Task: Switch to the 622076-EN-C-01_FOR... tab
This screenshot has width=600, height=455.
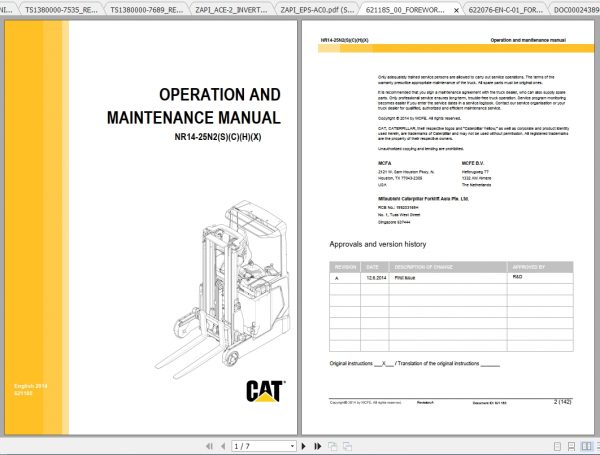Action: click(x=505, y=10)
